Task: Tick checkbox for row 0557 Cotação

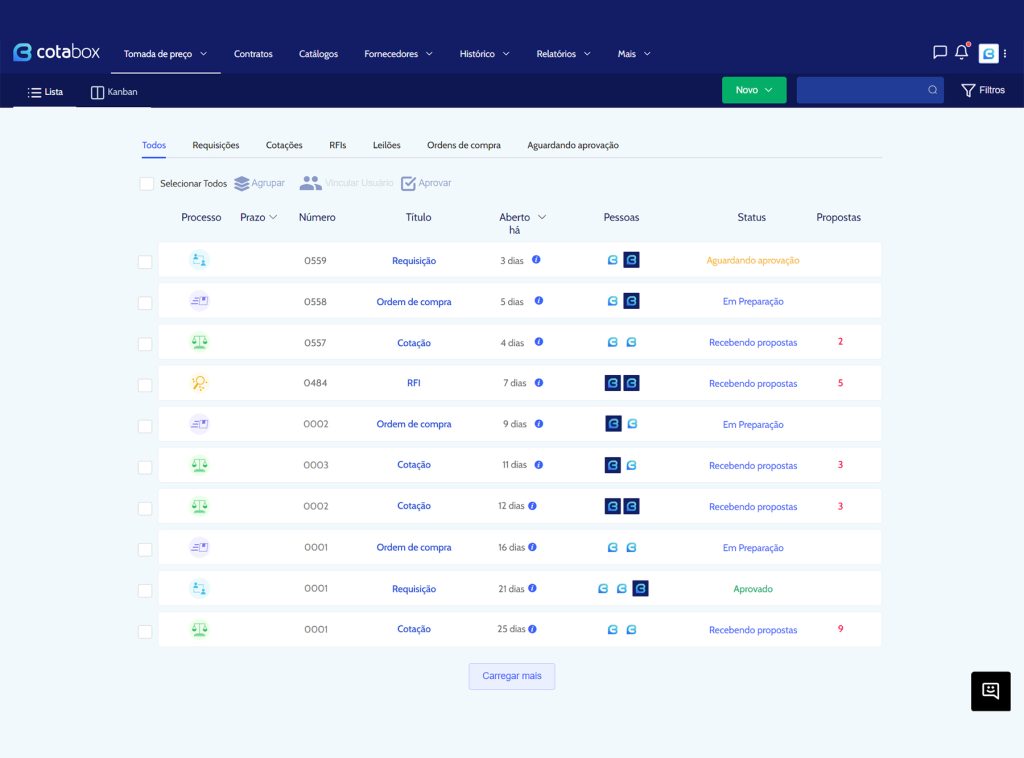Action: coord(145,344)
